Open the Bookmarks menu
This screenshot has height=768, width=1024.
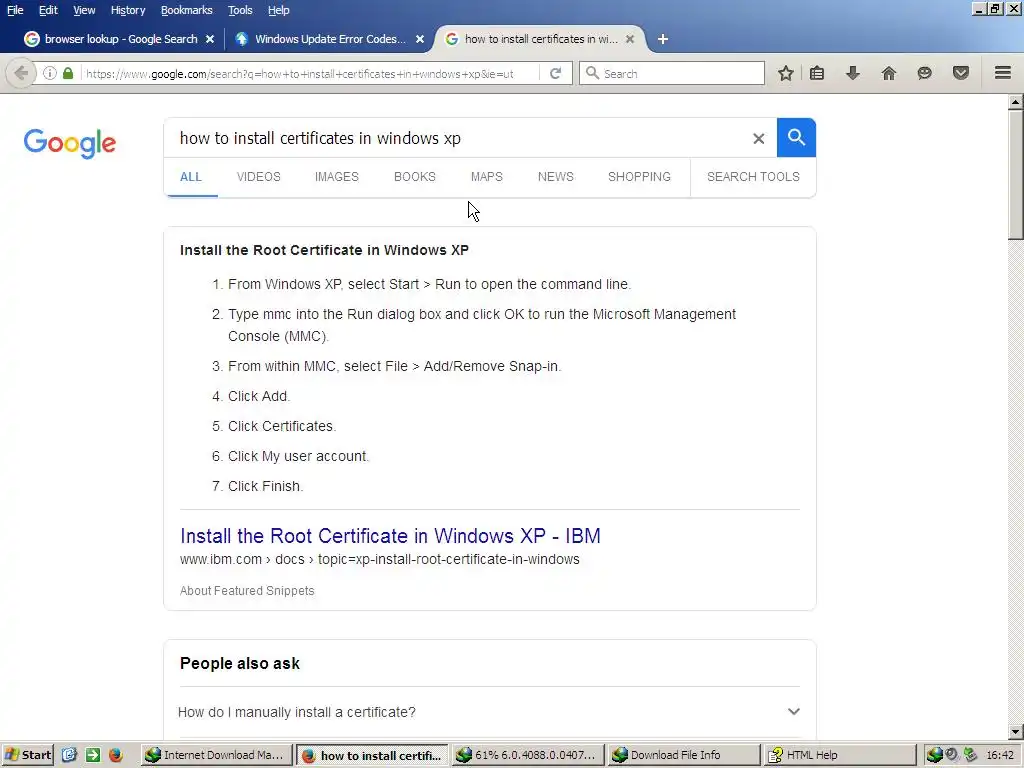point(187,10)
